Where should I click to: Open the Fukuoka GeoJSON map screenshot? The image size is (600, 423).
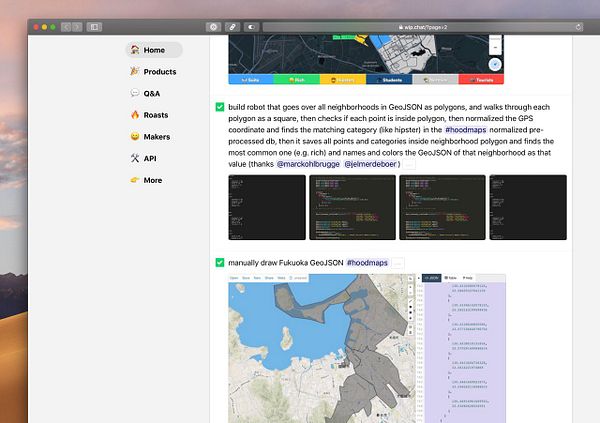[x=367, y=348]
